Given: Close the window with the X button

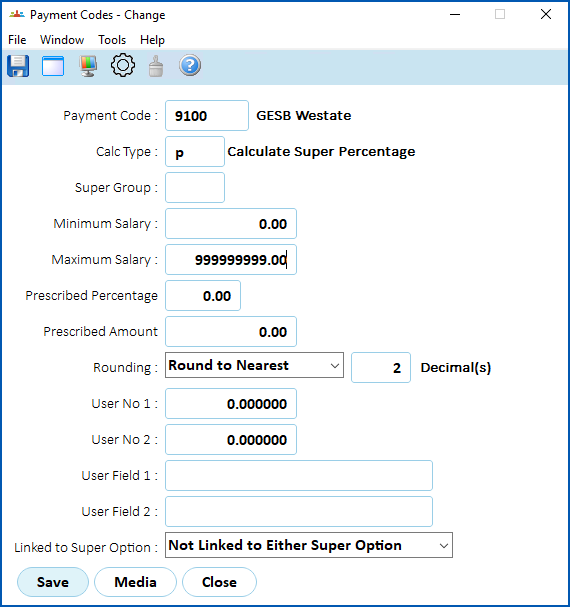Looking at the screenshot, I should (546, 14).
